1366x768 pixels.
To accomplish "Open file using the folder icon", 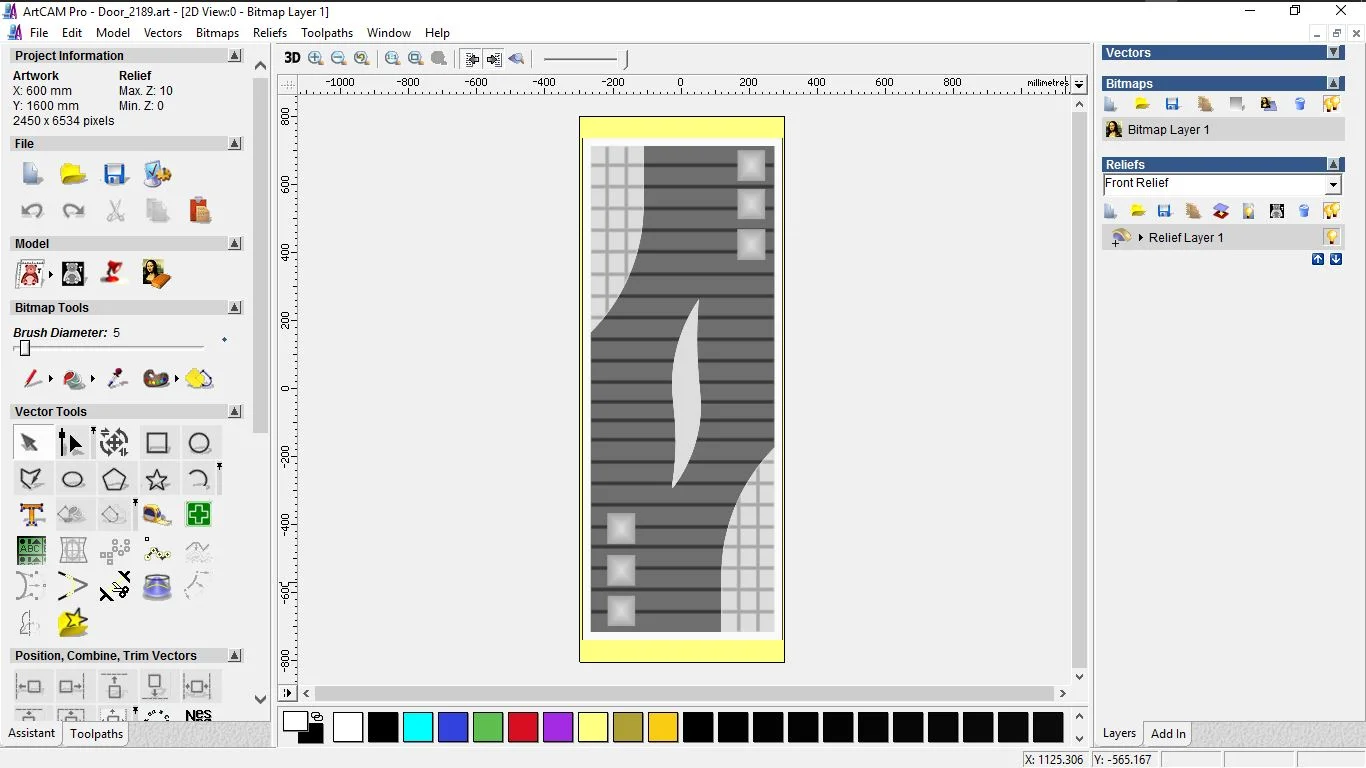I will click(x=73, y=174).
